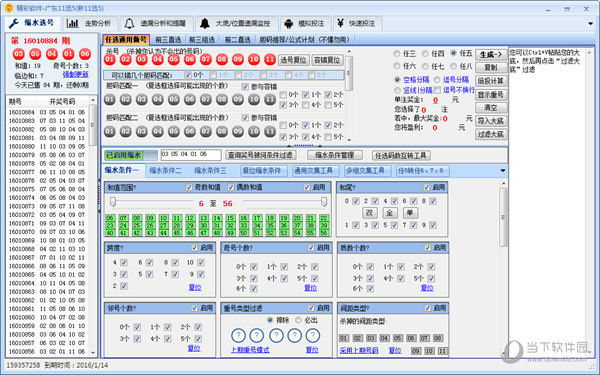The height and width of the screenshot is (375, 600).
Task: Pick gray ball 04 in 胆码匹配二 row
Action: tap(158, 132)
